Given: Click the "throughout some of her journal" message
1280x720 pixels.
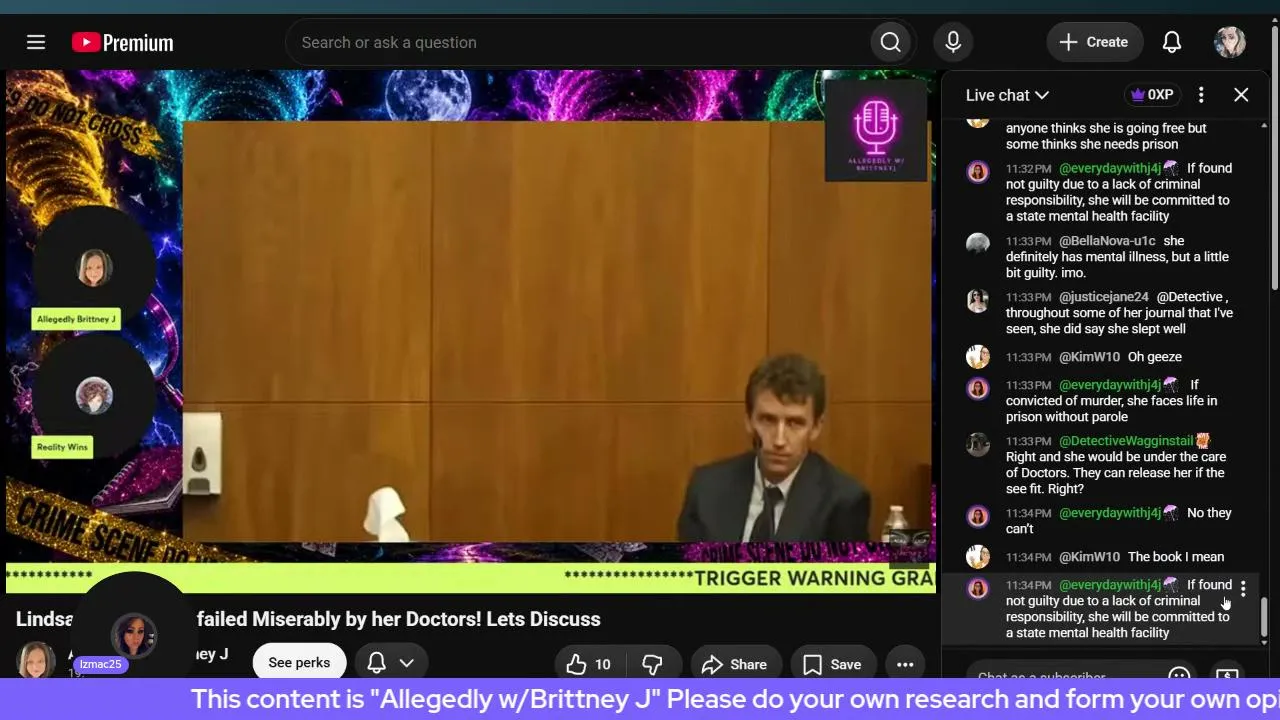Looking at the screenshot, I should tap(1119, 313).
